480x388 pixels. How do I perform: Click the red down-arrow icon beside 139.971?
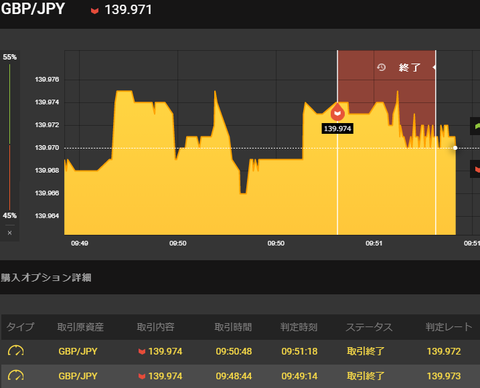[95, 11]
